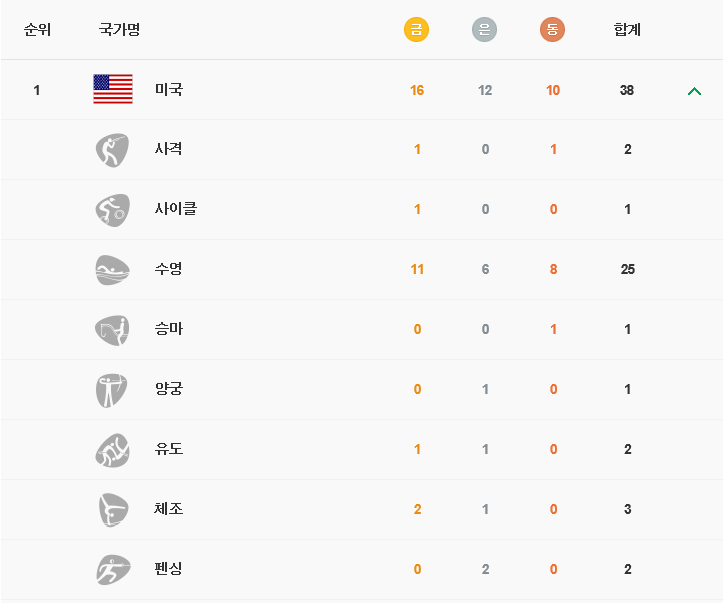Viewport: 723px width, 603px height.
Task: Click the United States flag icon
Action: pos(113,89)
